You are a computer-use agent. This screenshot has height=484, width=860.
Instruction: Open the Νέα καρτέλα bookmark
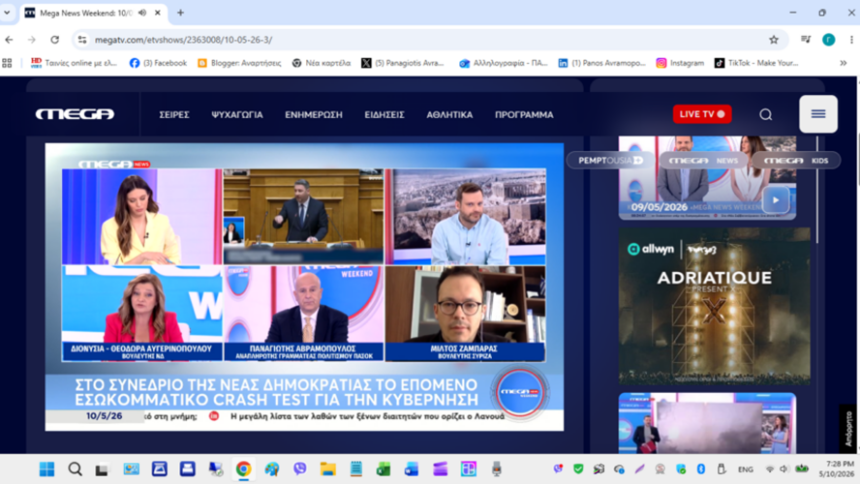point(321,63)
